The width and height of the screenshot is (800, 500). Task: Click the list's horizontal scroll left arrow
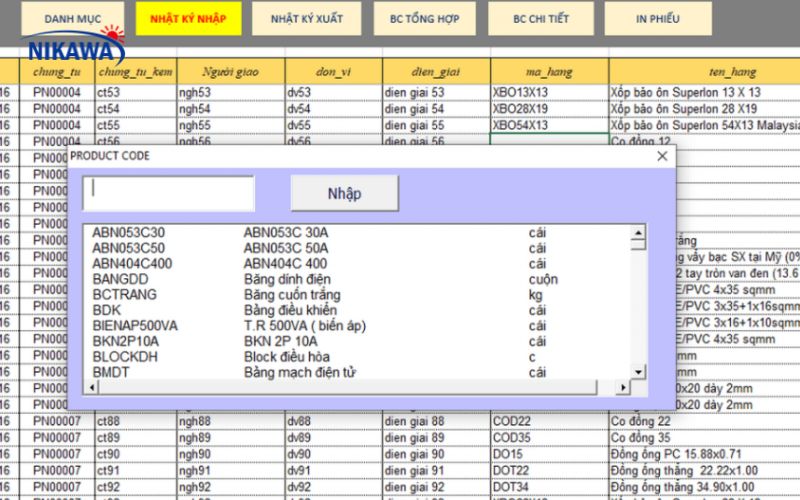click(90, 387)
